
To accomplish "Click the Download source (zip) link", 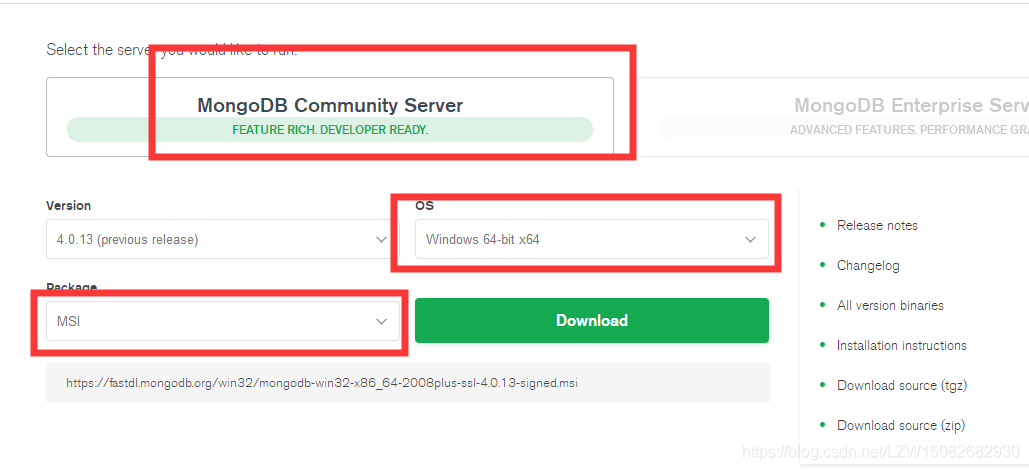I will (900, 425).
